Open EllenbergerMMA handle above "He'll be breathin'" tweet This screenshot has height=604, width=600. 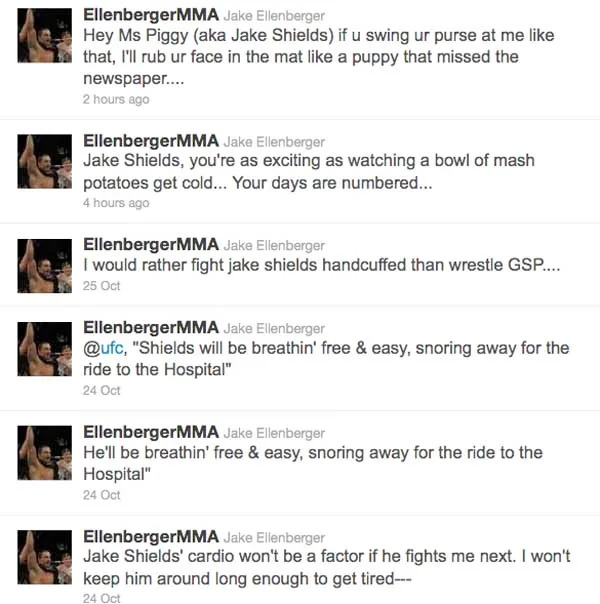point(150,432)
